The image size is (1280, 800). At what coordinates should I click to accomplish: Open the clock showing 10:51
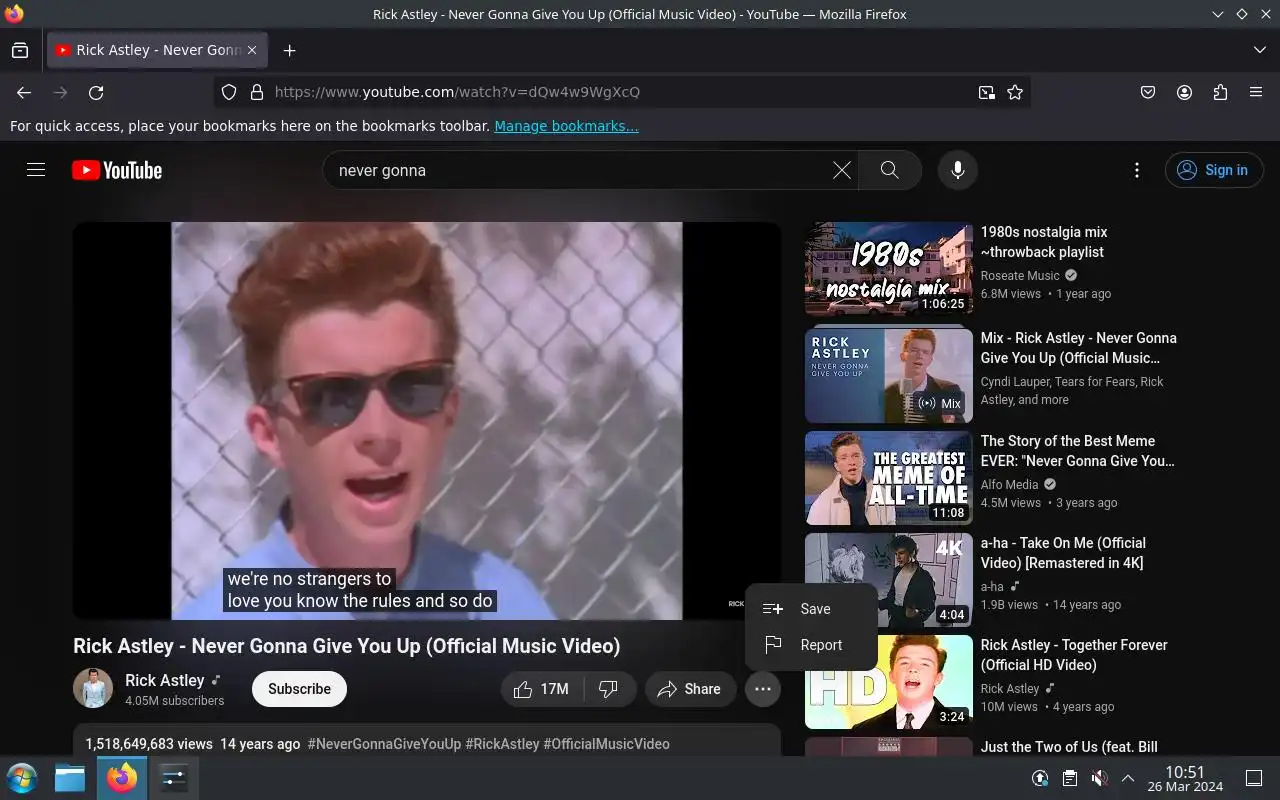tap(1185, 778)
